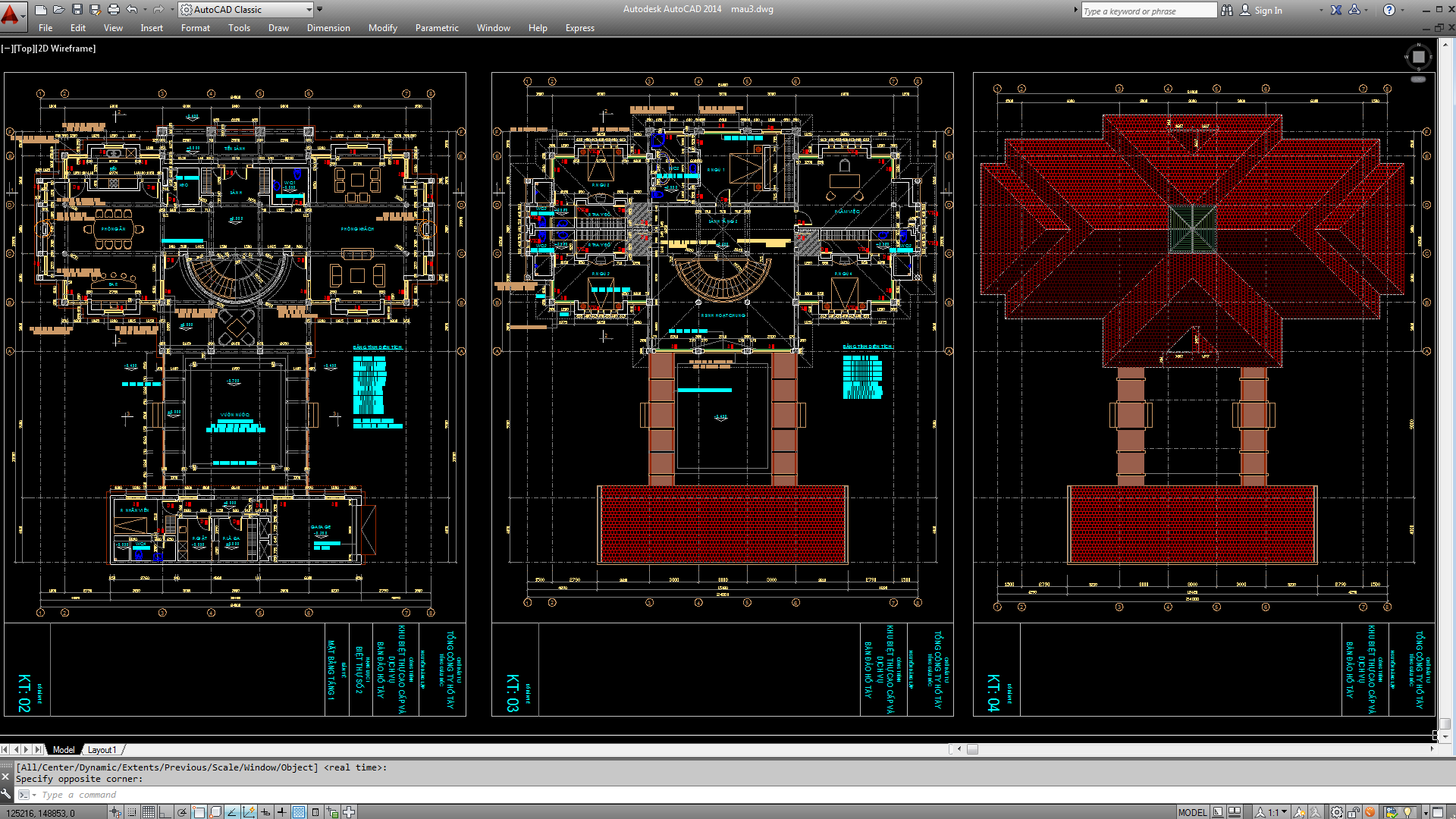Click the workspace switching gear icon

pyautogui.click(x=1337, y=811)
